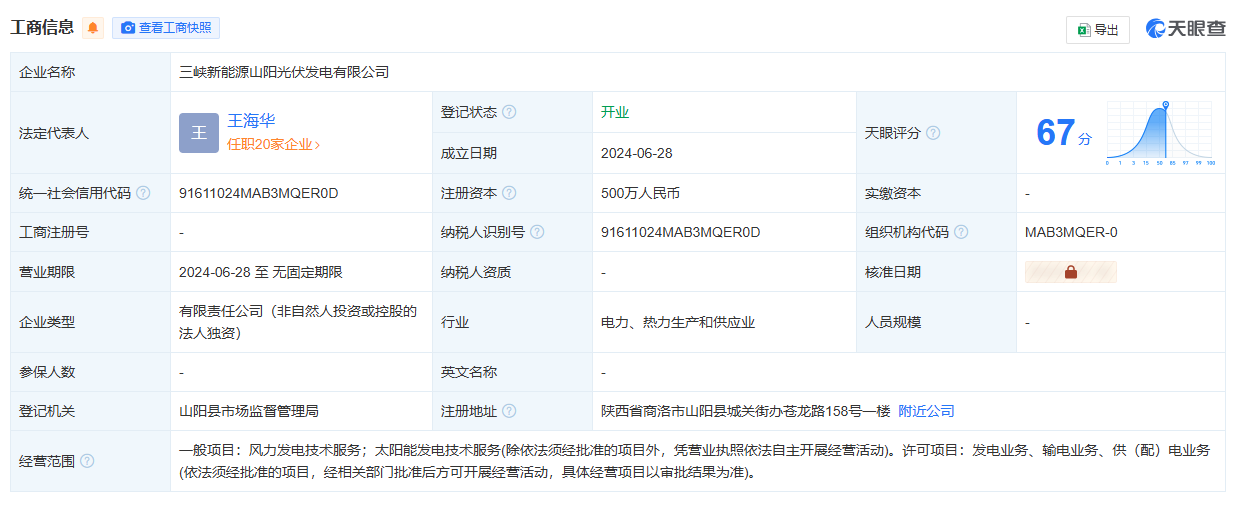1242x505 pixels.
Task: Click help icon beside 经营范围
Action: 87,461
